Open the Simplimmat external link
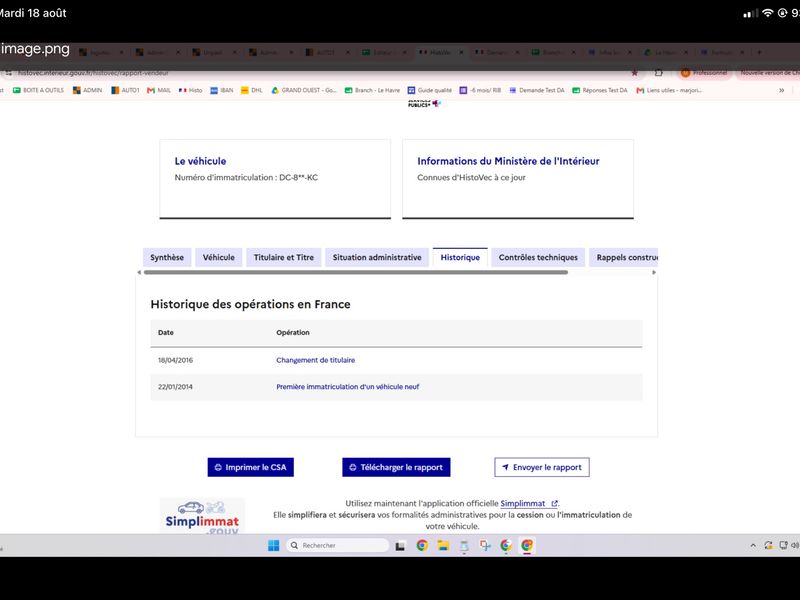 [x=529, y=504]
